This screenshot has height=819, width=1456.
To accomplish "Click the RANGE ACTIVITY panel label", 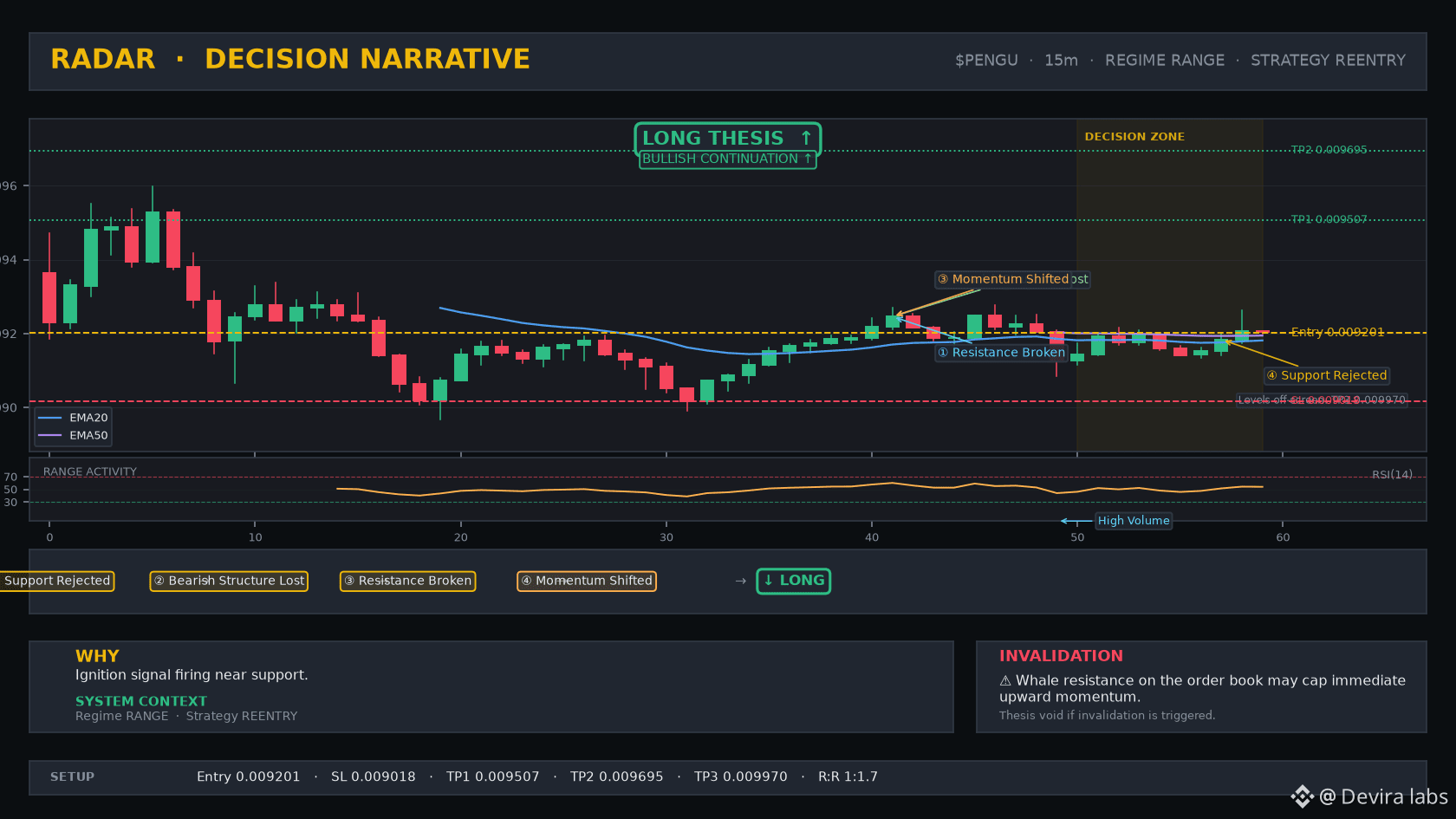I will pyautogui.click(x=90, y=472).
